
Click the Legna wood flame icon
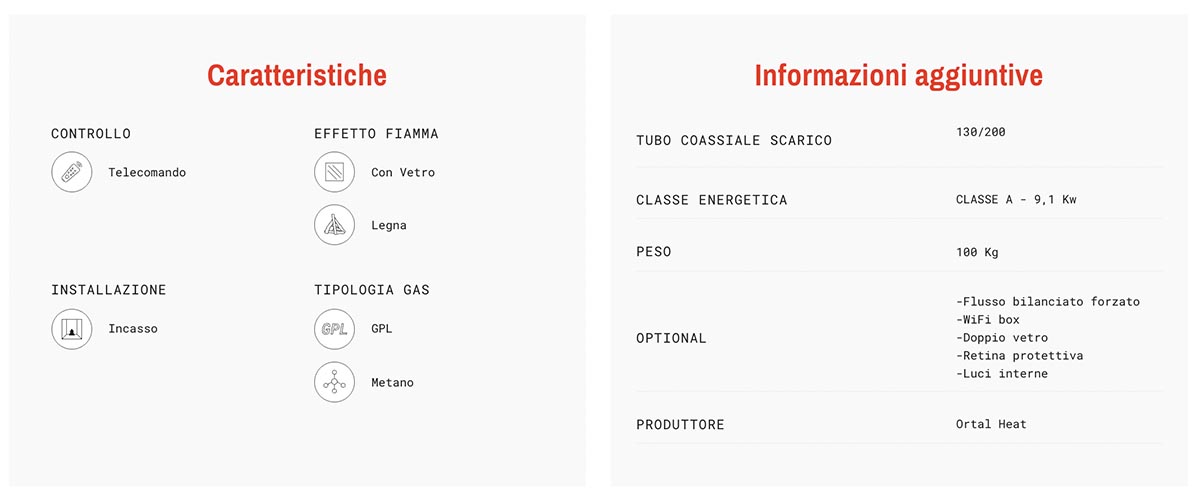[335, 225]
